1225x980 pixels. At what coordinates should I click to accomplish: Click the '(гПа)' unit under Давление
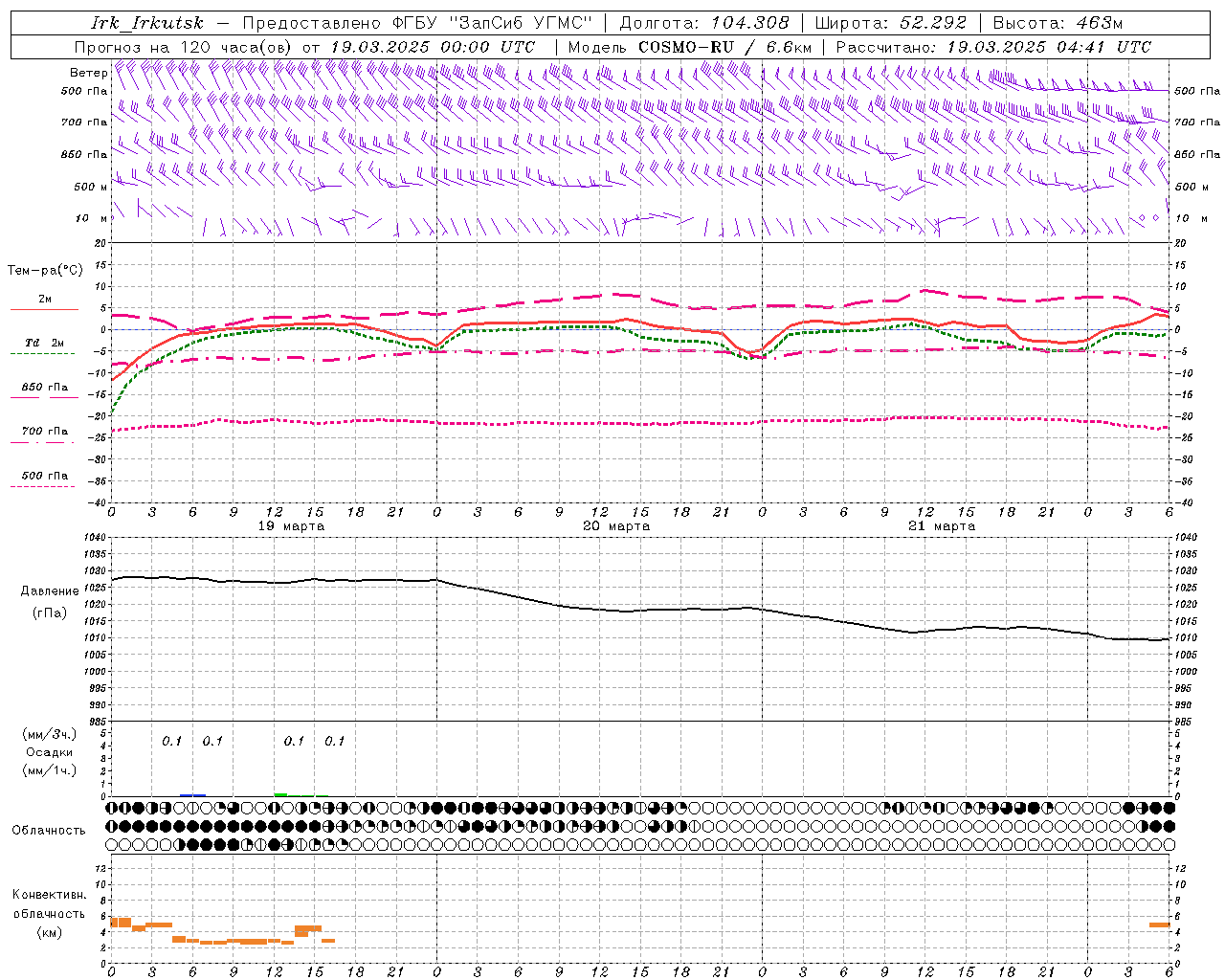click(50, 613)
